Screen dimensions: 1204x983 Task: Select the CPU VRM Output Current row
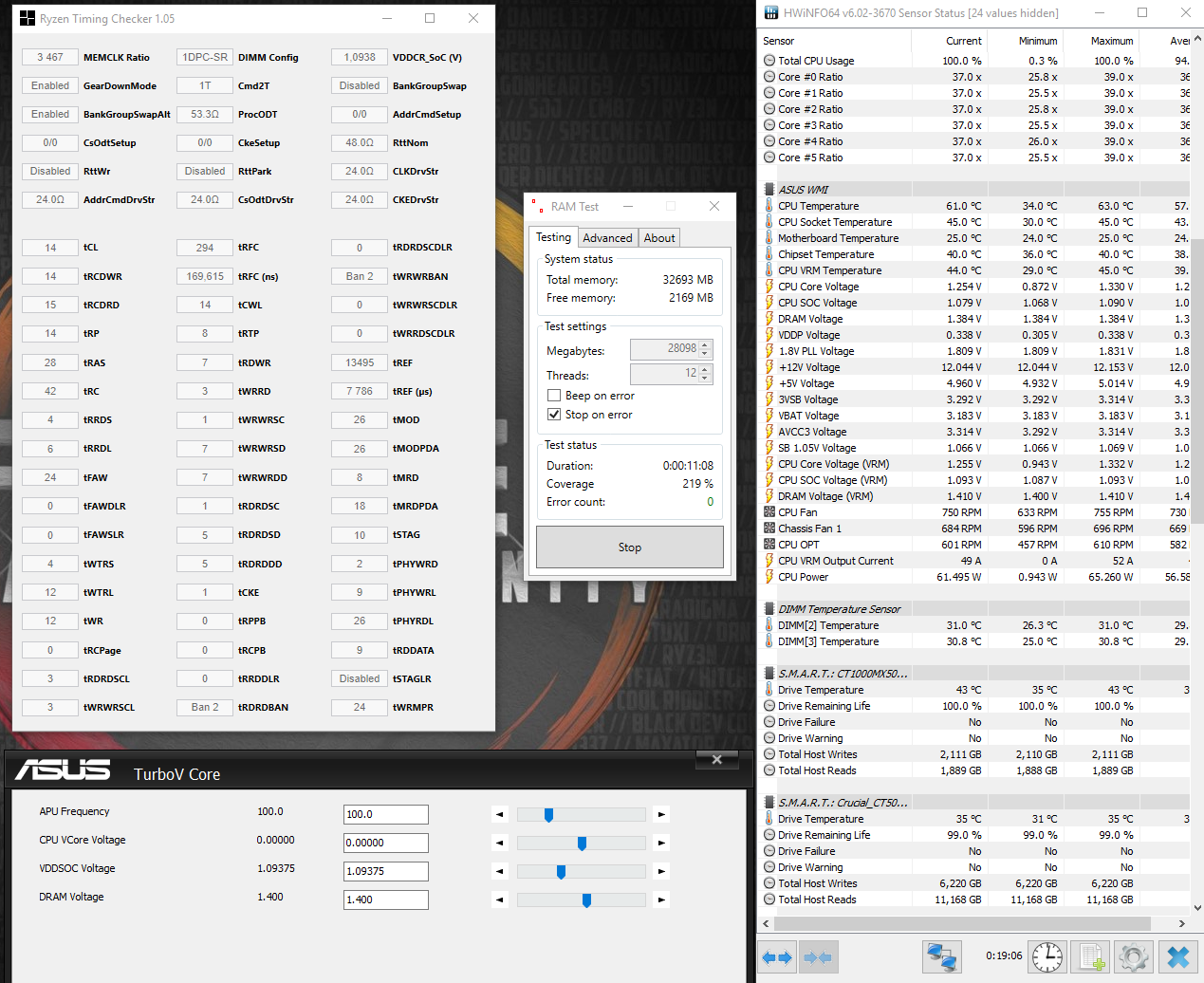coord(974,561)
